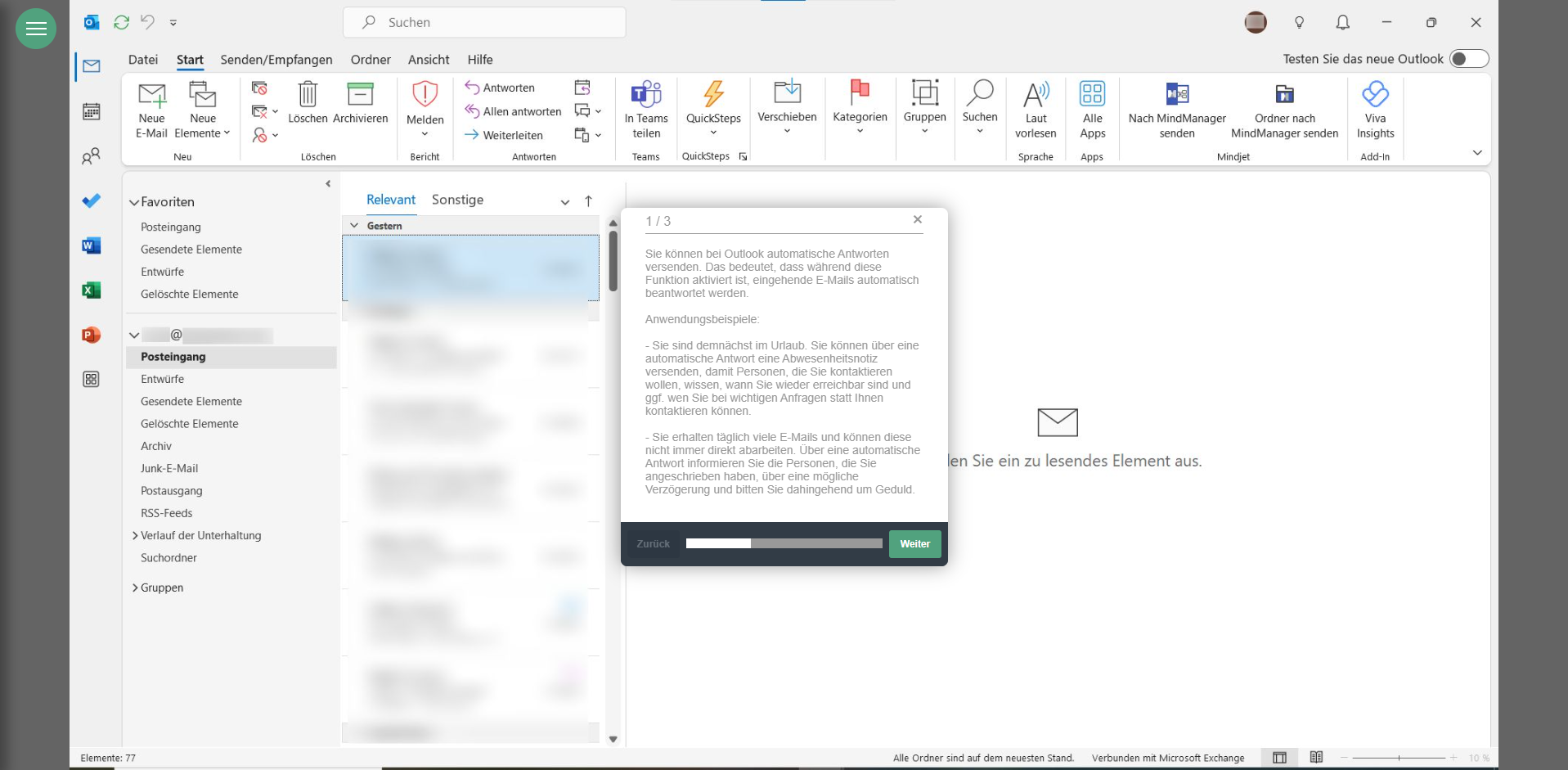
Task: Click Allen antworten button
Action: tap(513, 111)
